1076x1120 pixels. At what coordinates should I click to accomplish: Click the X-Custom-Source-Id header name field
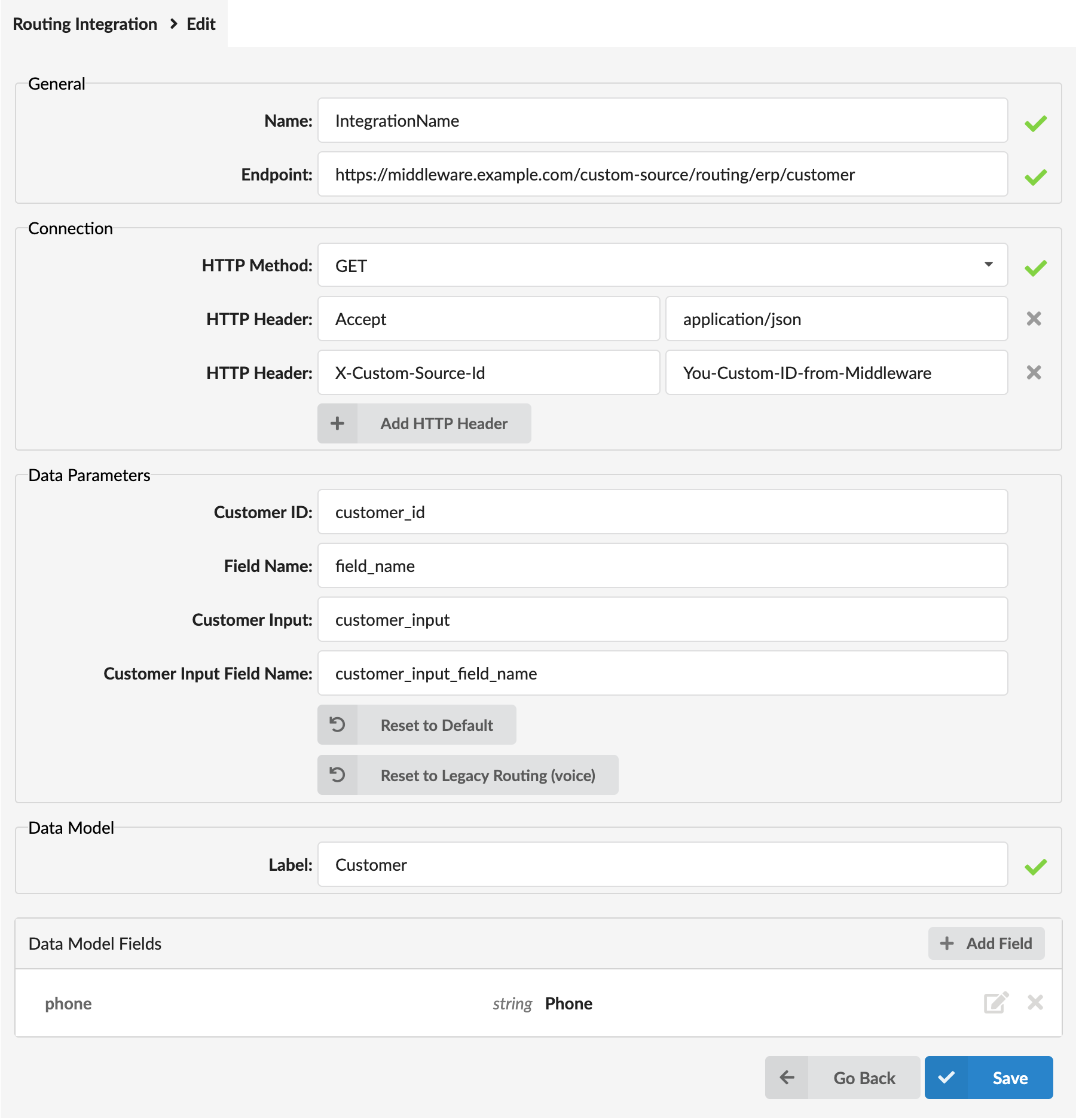click(x=489, y=373)
